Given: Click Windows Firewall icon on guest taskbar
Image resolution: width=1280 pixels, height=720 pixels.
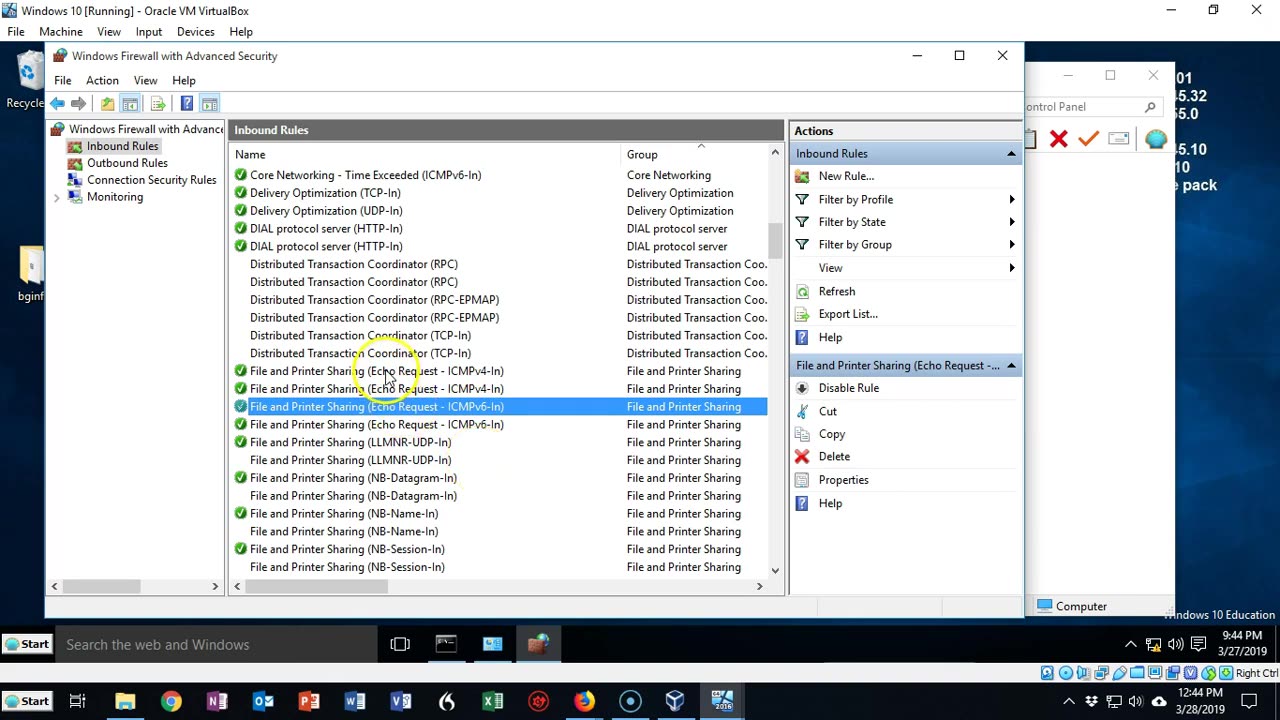Looking at the screenshot, I should (x=538, y=644).
